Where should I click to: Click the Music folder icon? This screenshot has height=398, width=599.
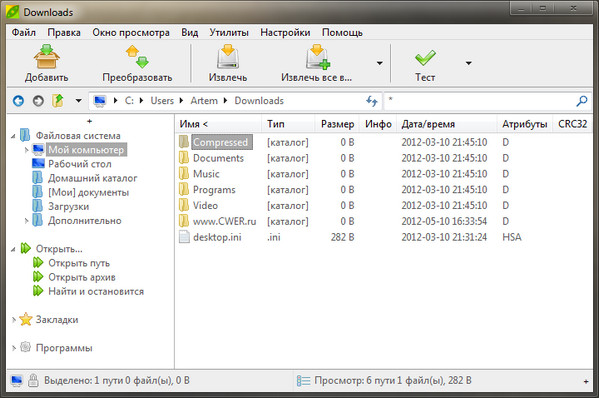pyautogui.click(x=184, y=173)
